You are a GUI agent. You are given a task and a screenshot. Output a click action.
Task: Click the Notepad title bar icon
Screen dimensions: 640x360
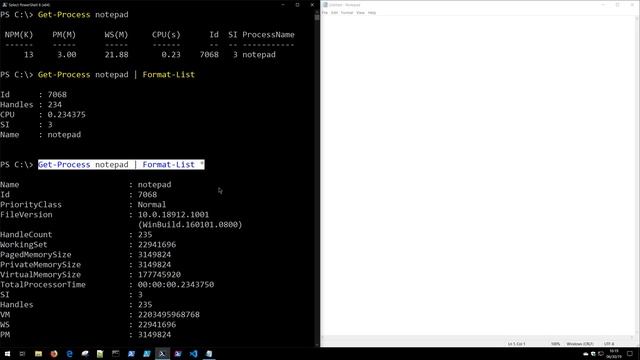[325, 5]
